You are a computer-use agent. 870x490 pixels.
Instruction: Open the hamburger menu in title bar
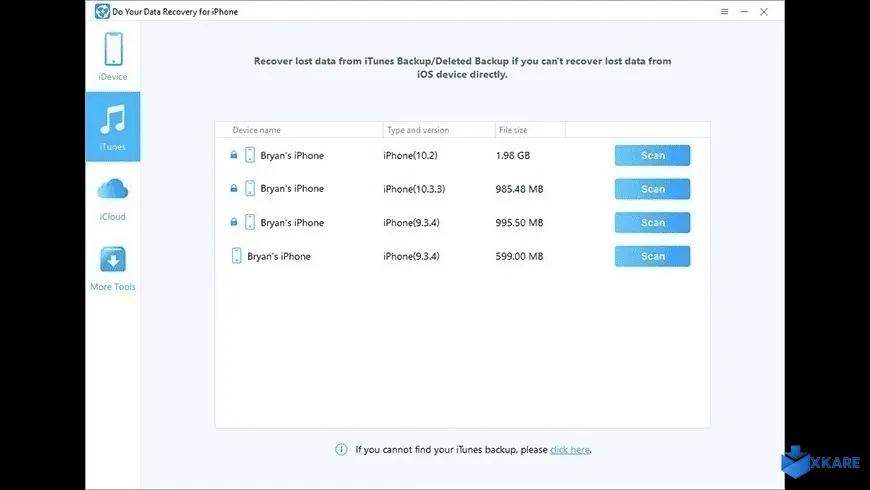724,12
